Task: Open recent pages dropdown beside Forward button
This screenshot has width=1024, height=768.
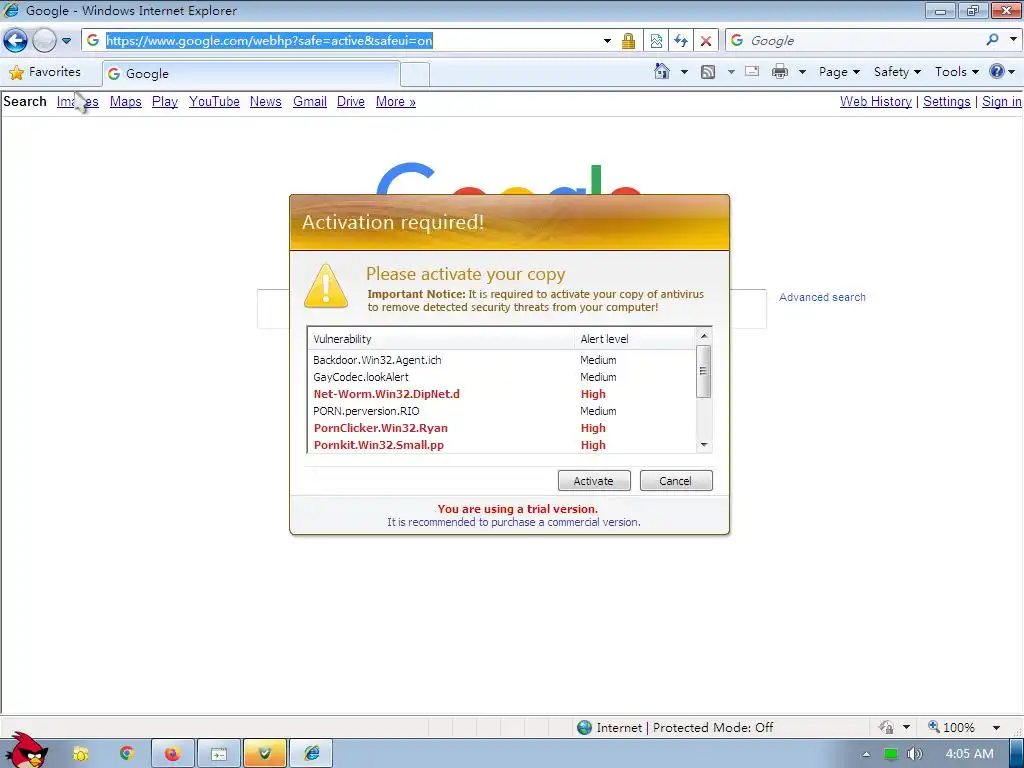Action: [66, 40]
